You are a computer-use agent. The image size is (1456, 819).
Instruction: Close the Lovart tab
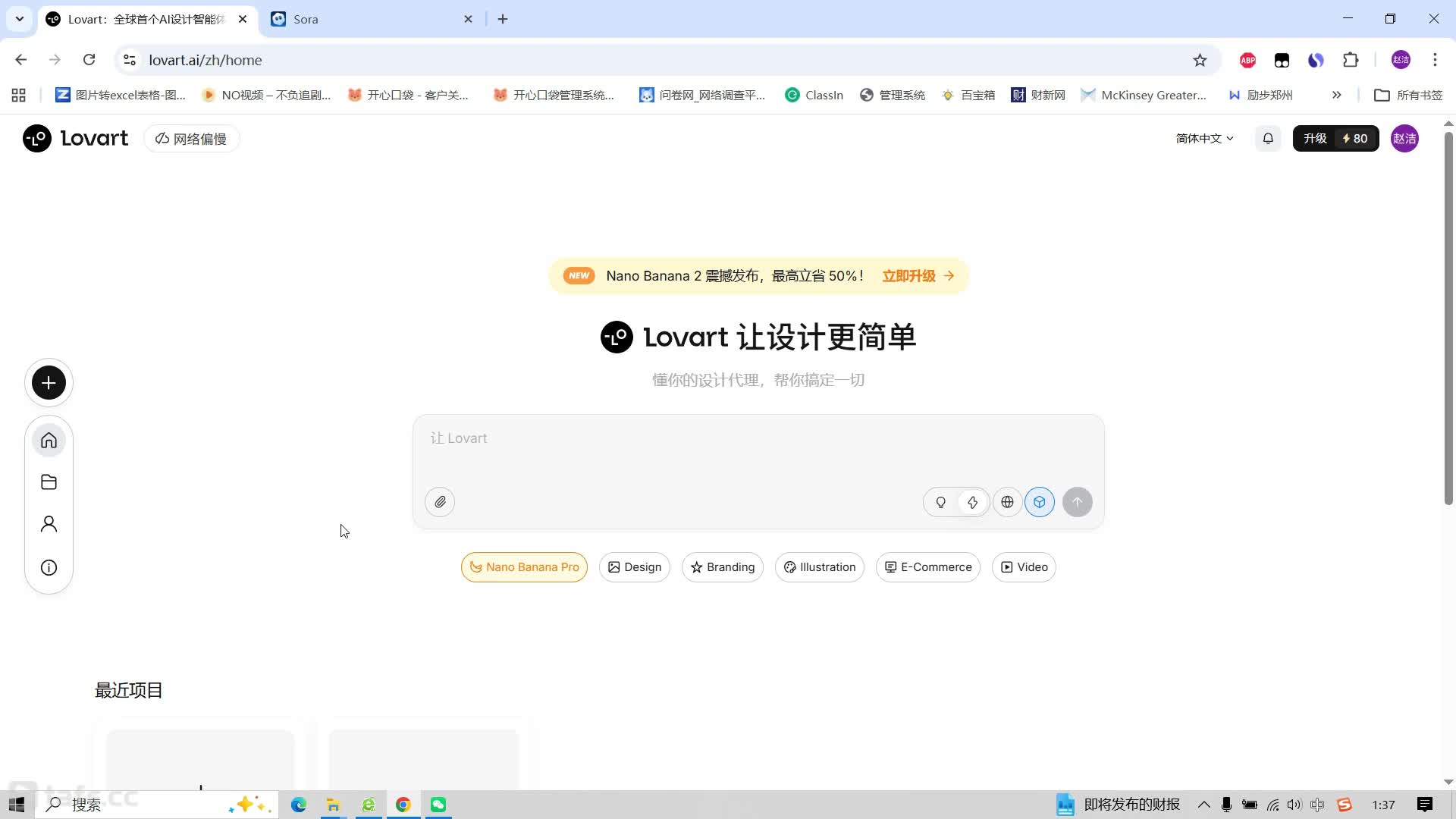coord(243,19)
